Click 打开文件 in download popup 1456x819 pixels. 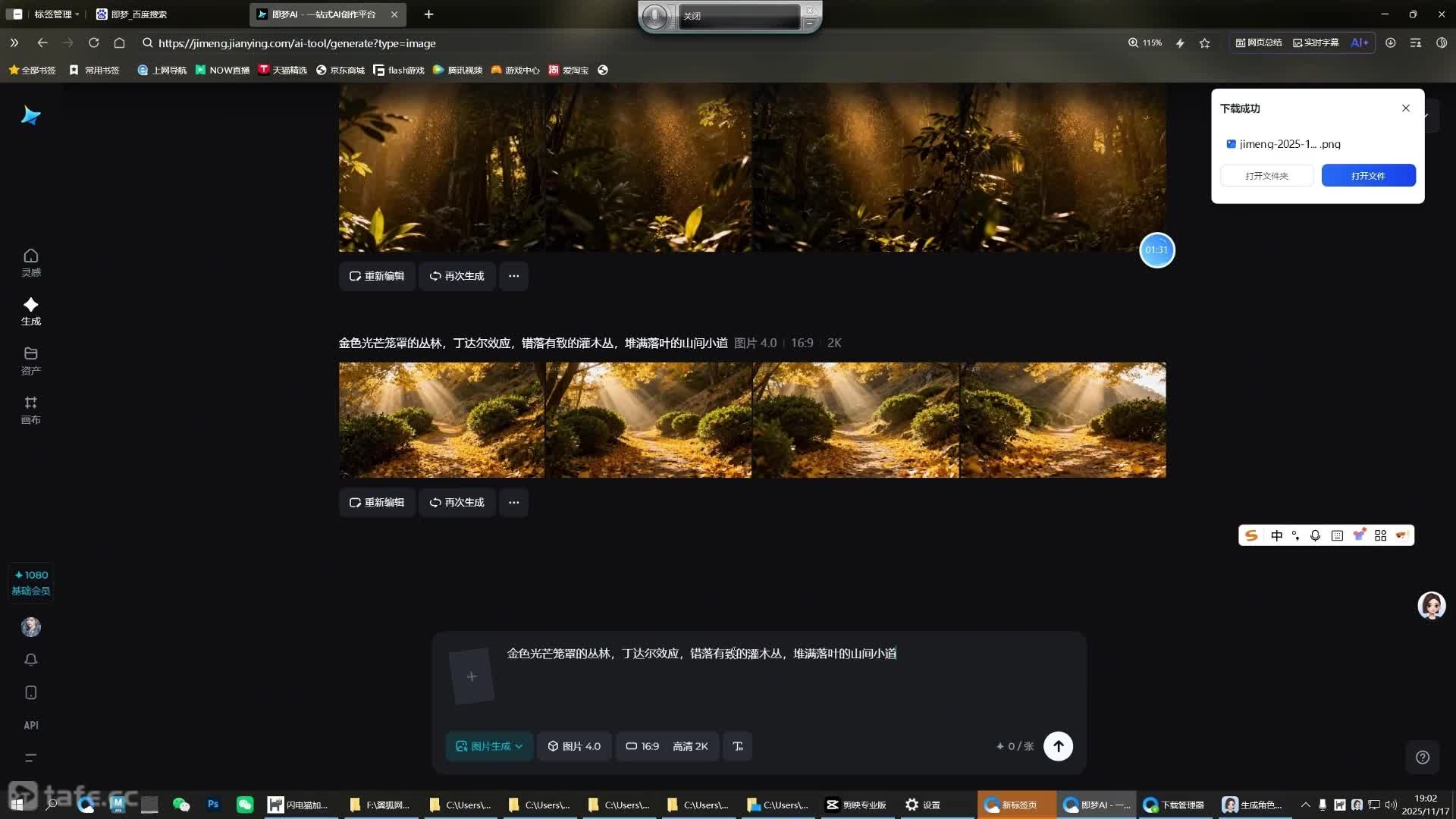coord(1367,175)
